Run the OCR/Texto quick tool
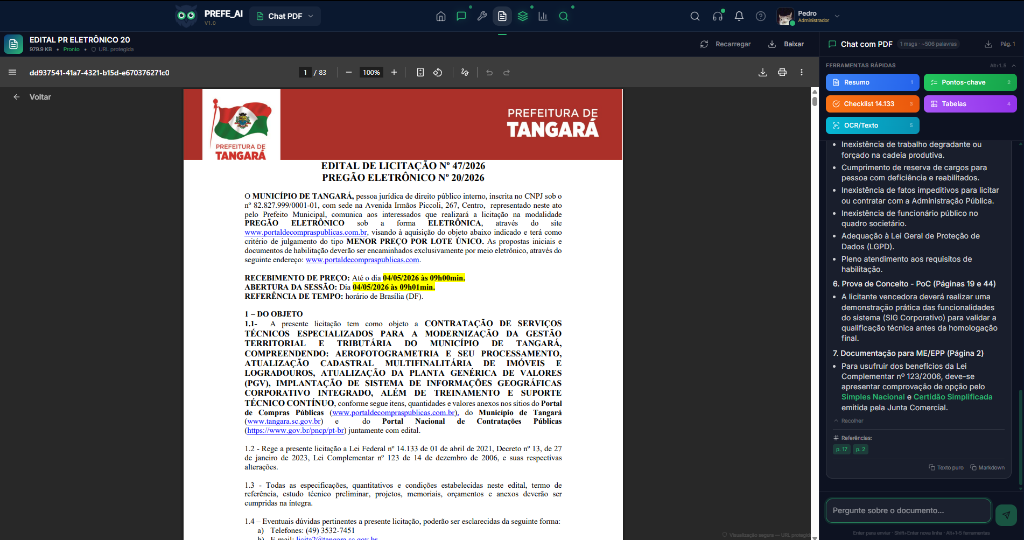 pyautogui.click(x=872, y=125)
